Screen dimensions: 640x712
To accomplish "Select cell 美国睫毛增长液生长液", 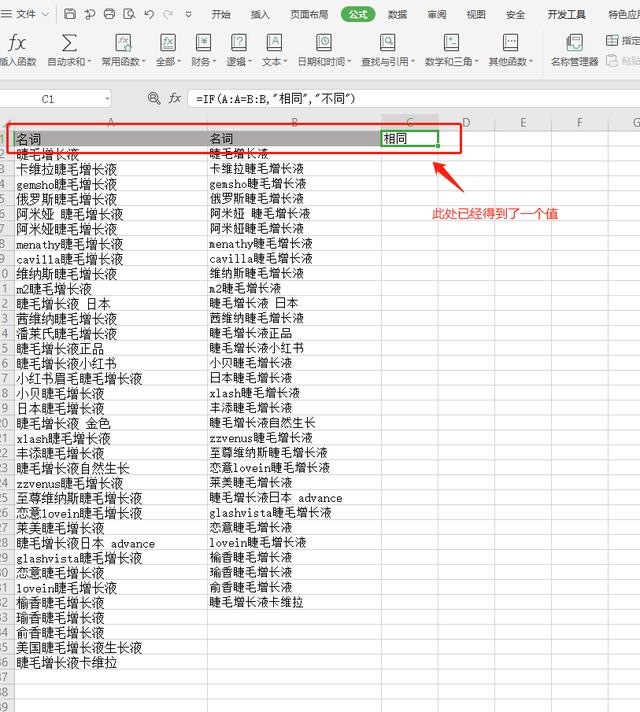I will coord(111,648).
